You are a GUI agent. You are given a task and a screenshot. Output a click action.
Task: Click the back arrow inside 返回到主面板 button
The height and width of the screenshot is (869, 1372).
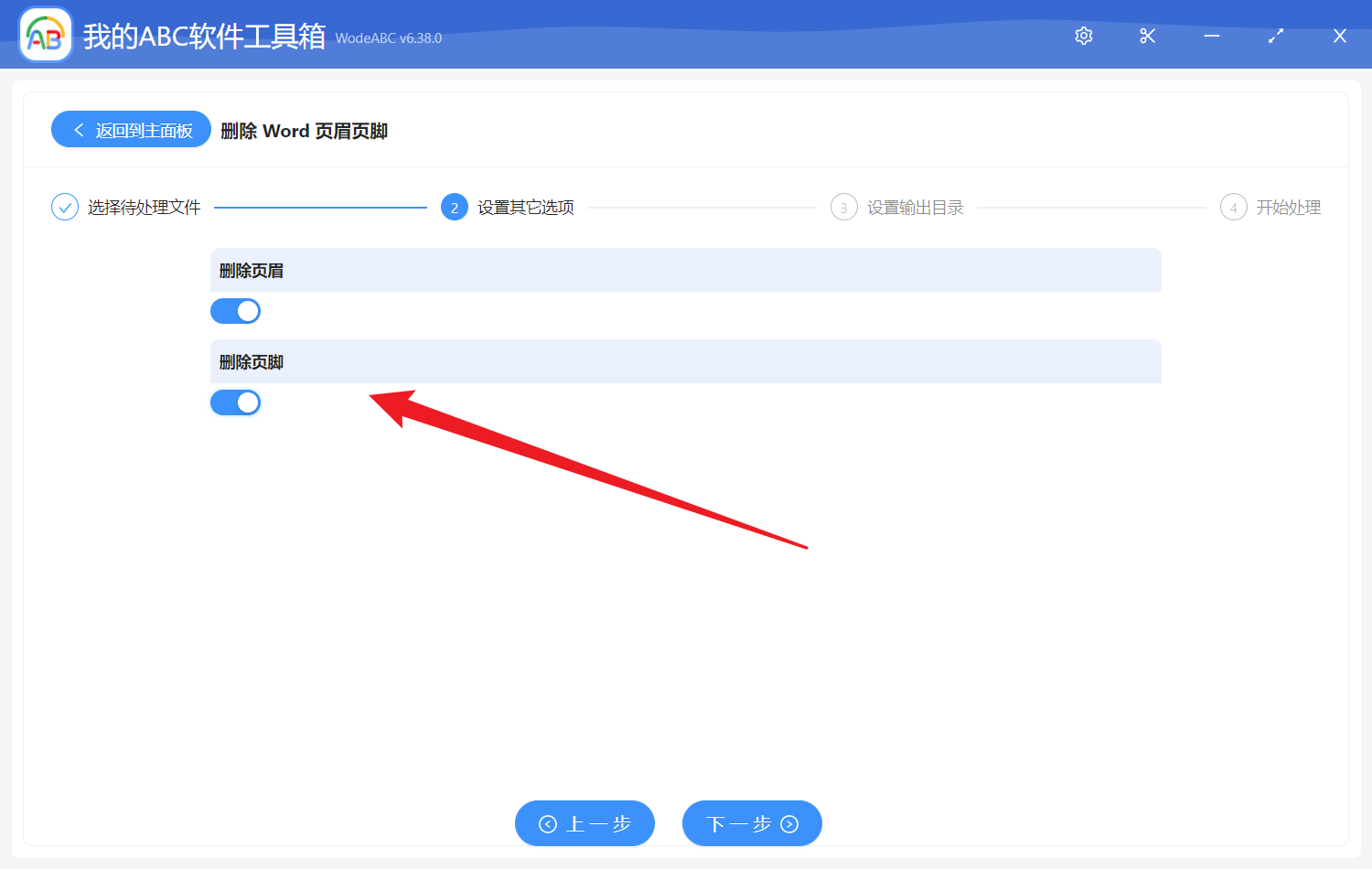(77, 129)
